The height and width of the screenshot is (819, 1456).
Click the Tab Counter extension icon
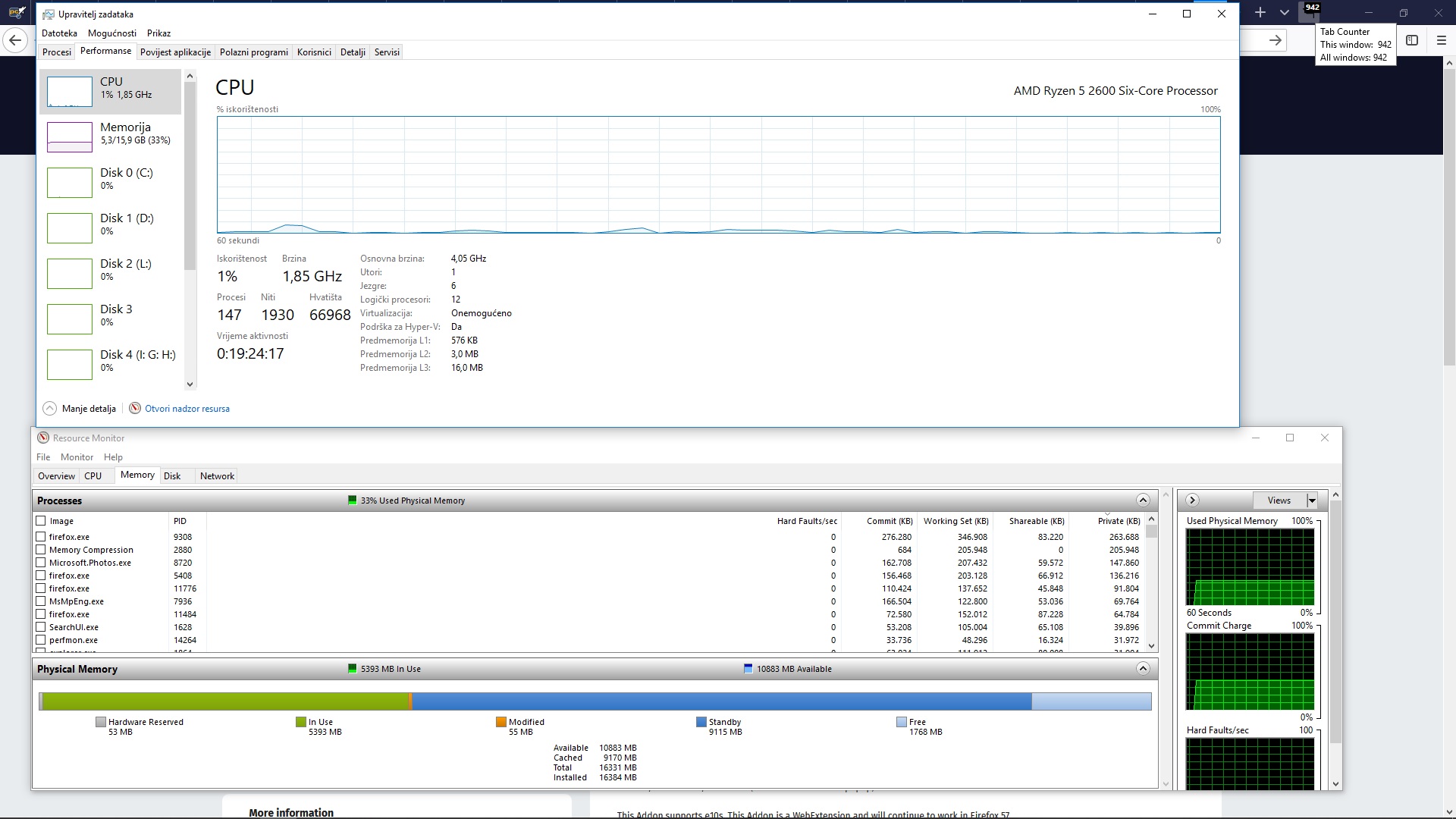pos(1310,12)
